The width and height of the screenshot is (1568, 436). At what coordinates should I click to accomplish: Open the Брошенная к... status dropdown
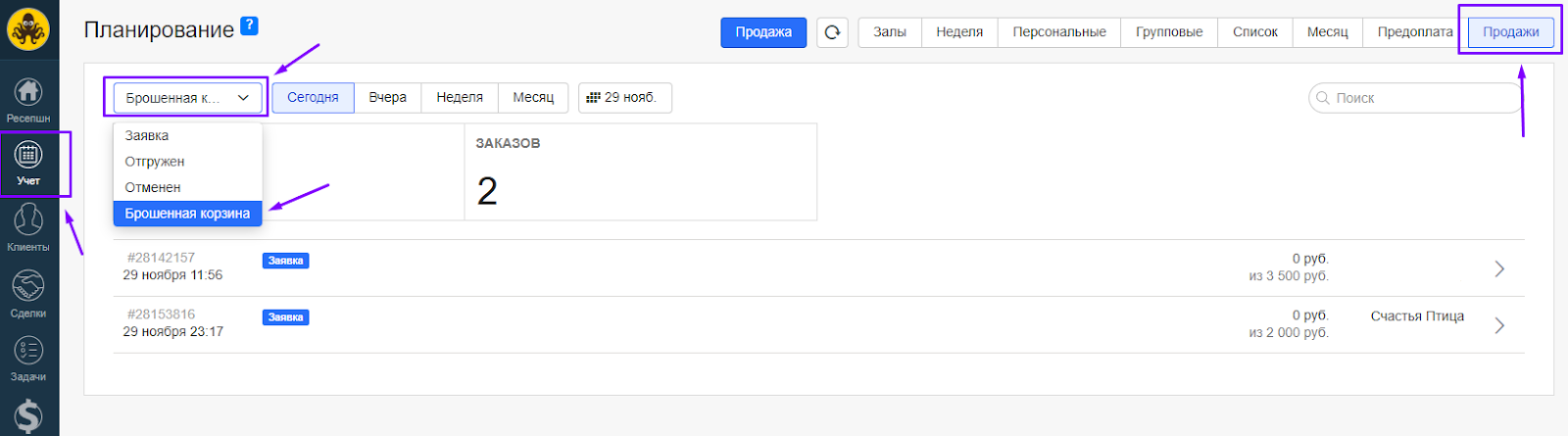coord(187,98)
